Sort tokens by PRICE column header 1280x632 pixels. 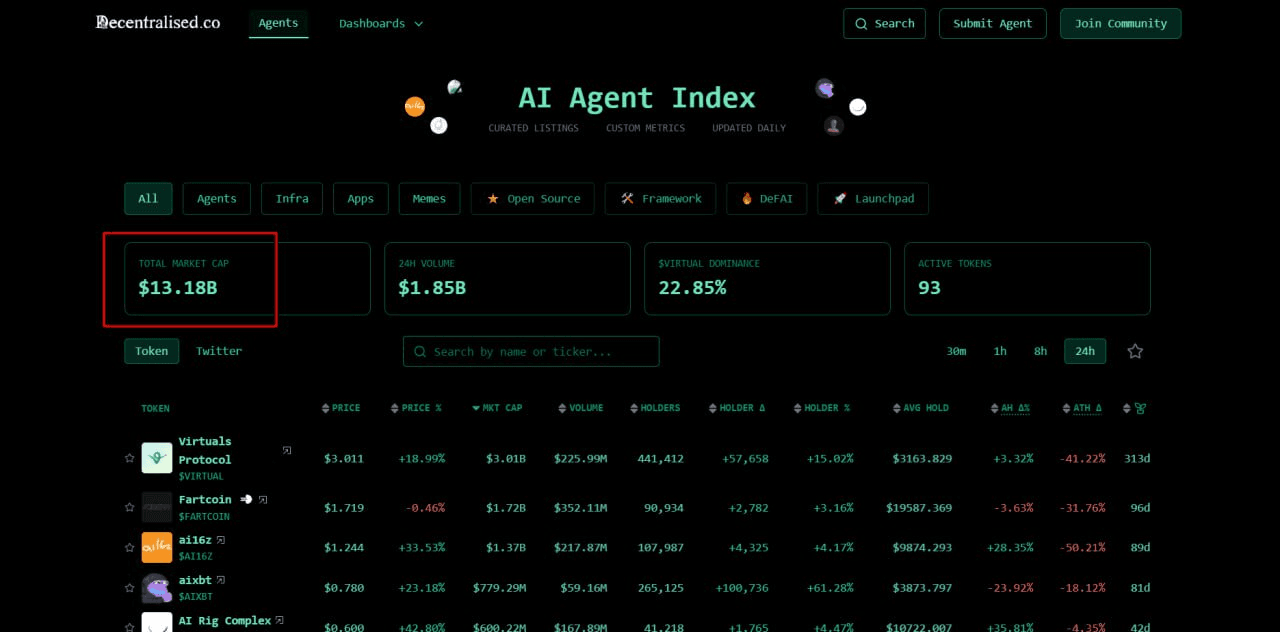pyautogui.click(x=341, y=408)
